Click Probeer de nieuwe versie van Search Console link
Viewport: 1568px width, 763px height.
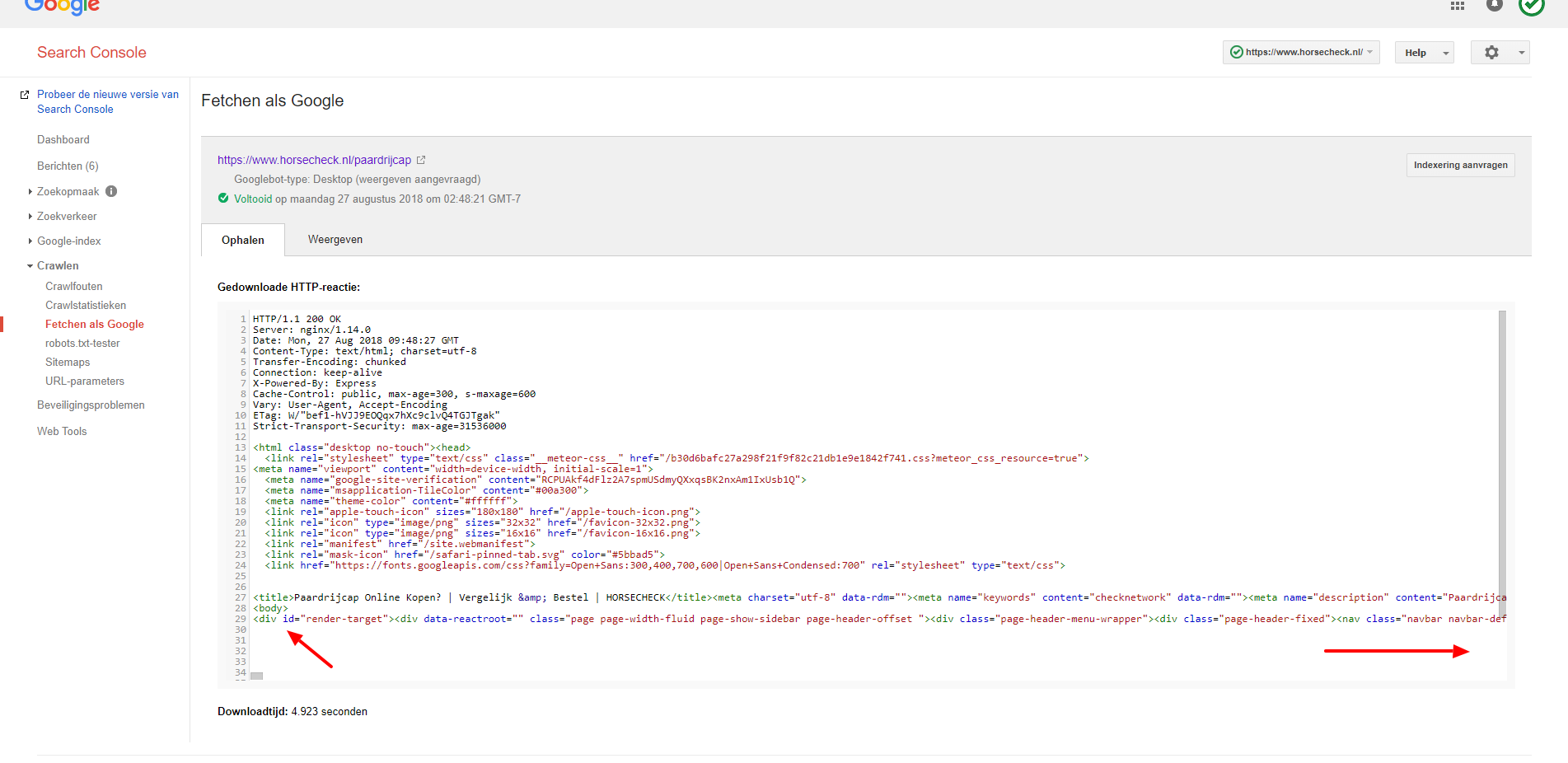(x=108, y=101)
